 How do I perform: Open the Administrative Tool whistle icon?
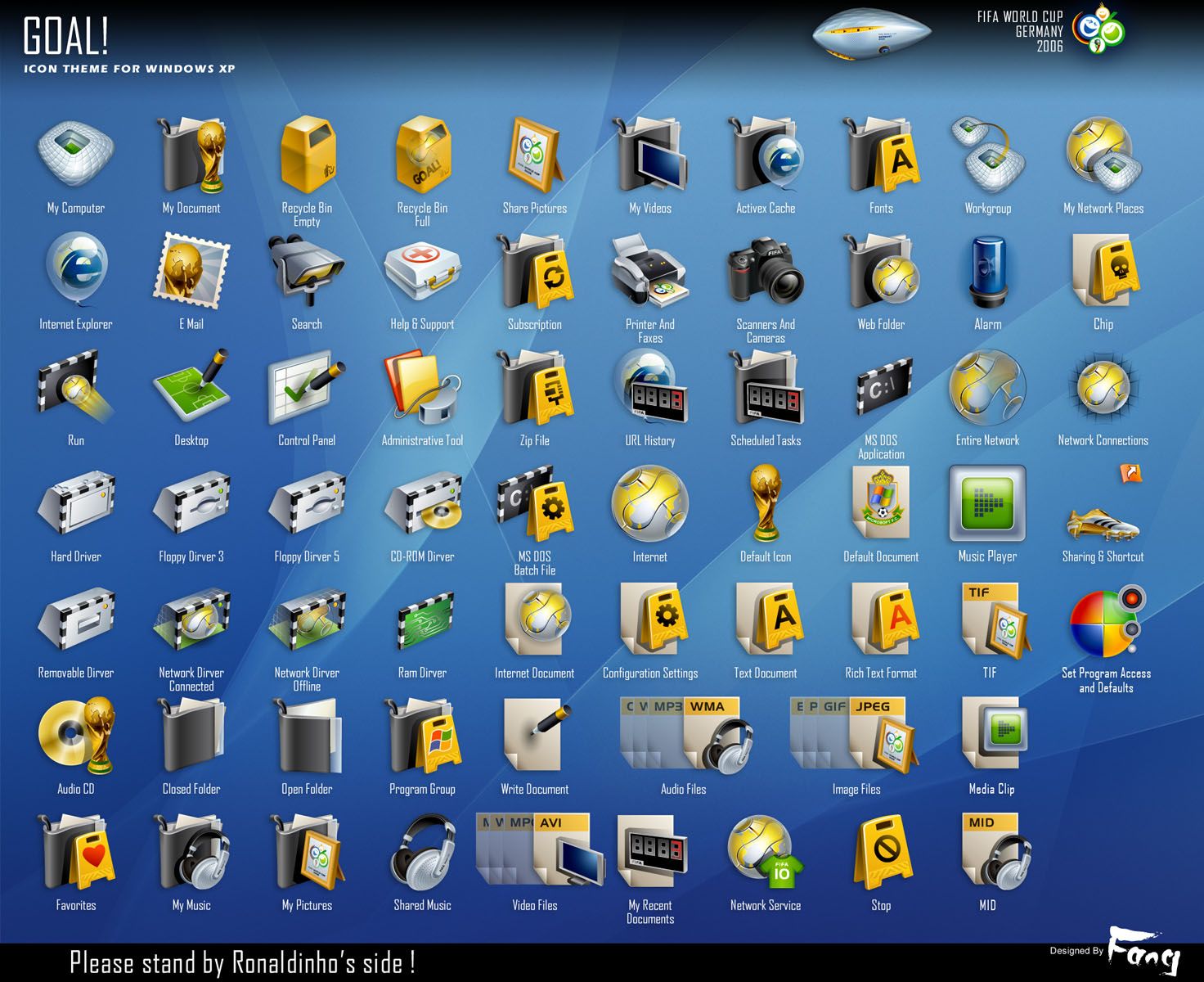(x=423, y=386)
